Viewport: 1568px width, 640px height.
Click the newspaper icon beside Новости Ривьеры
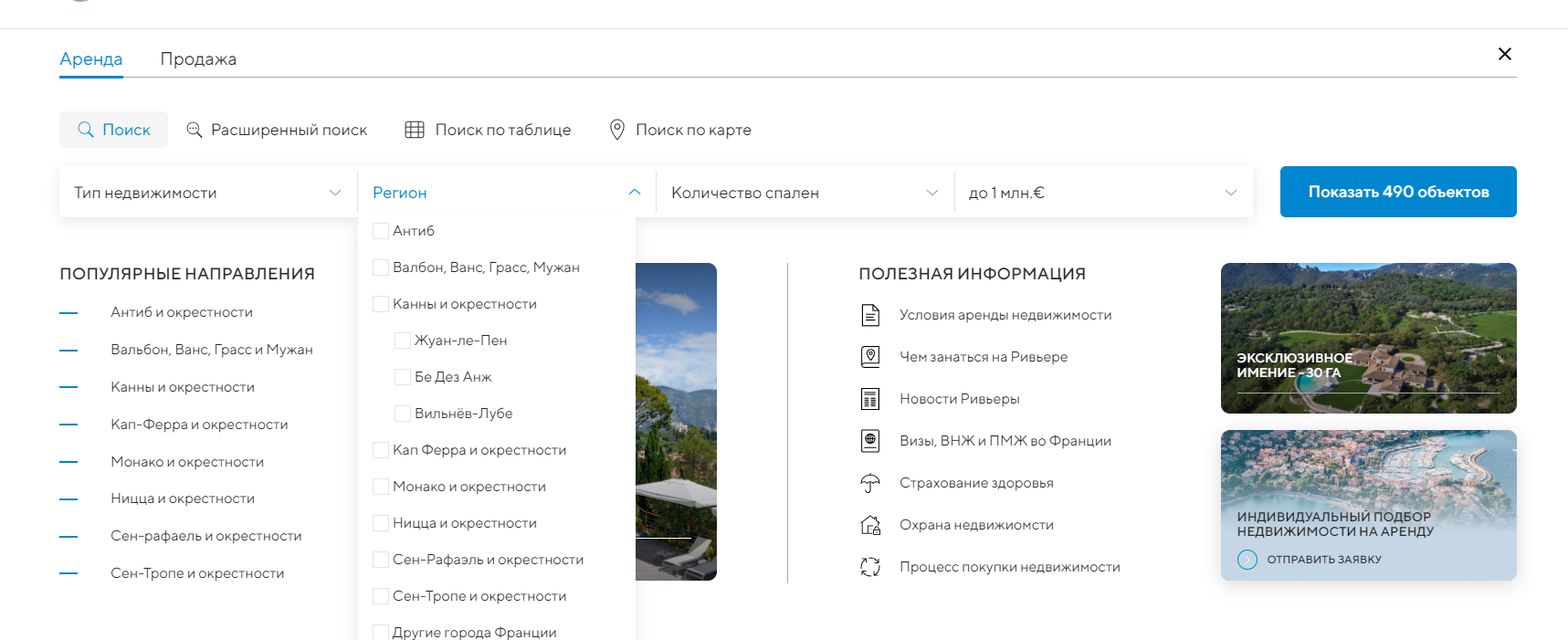[x=870, y=399]
